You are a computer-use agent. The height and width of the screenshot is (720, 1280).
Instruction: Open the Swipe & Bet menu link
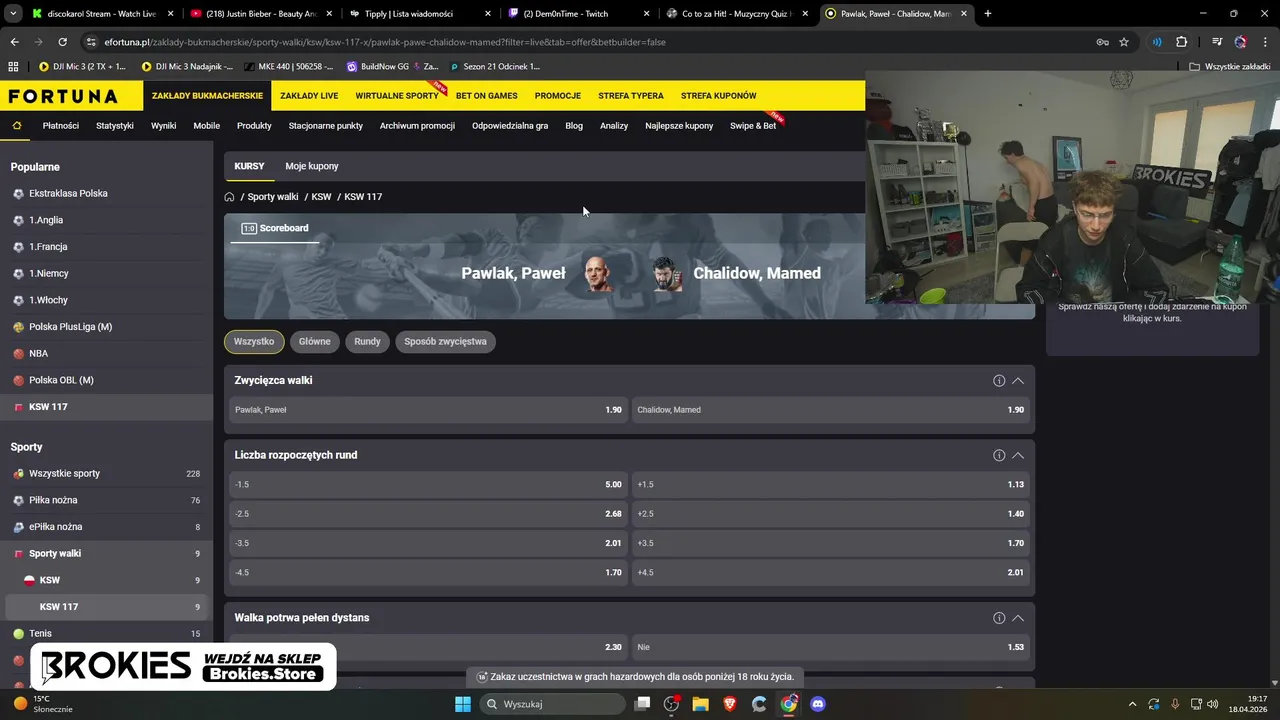[753, 126]
